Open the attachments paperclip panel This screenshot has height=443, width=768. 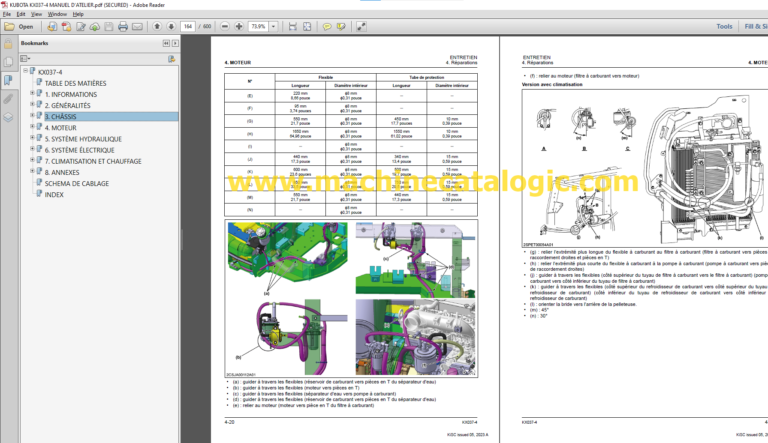click(x=8, y=99)
